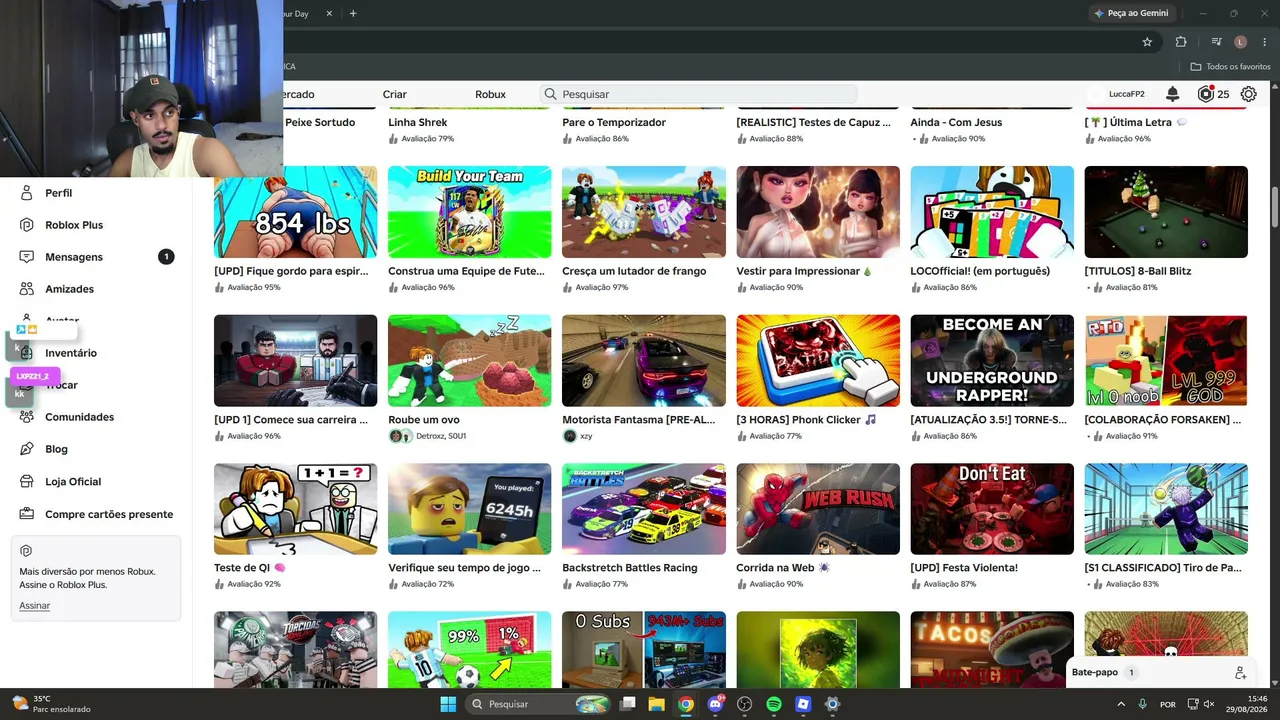The width and height of the screenshot is (1280, 720).
Task: Open Chrome media controls icon
Action: pos(1216,42)
